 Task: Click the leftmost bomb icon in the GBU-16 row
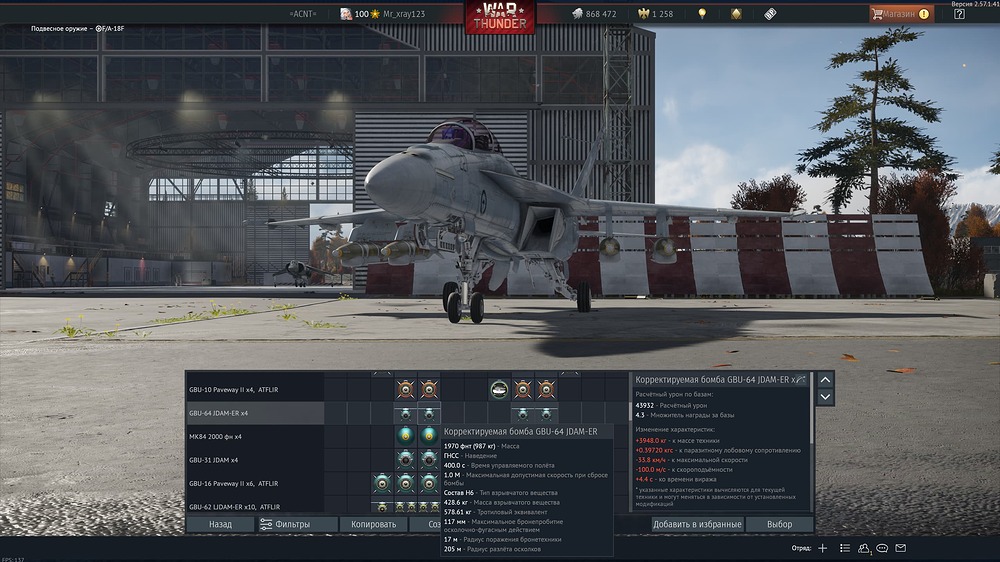pos(381,483)
